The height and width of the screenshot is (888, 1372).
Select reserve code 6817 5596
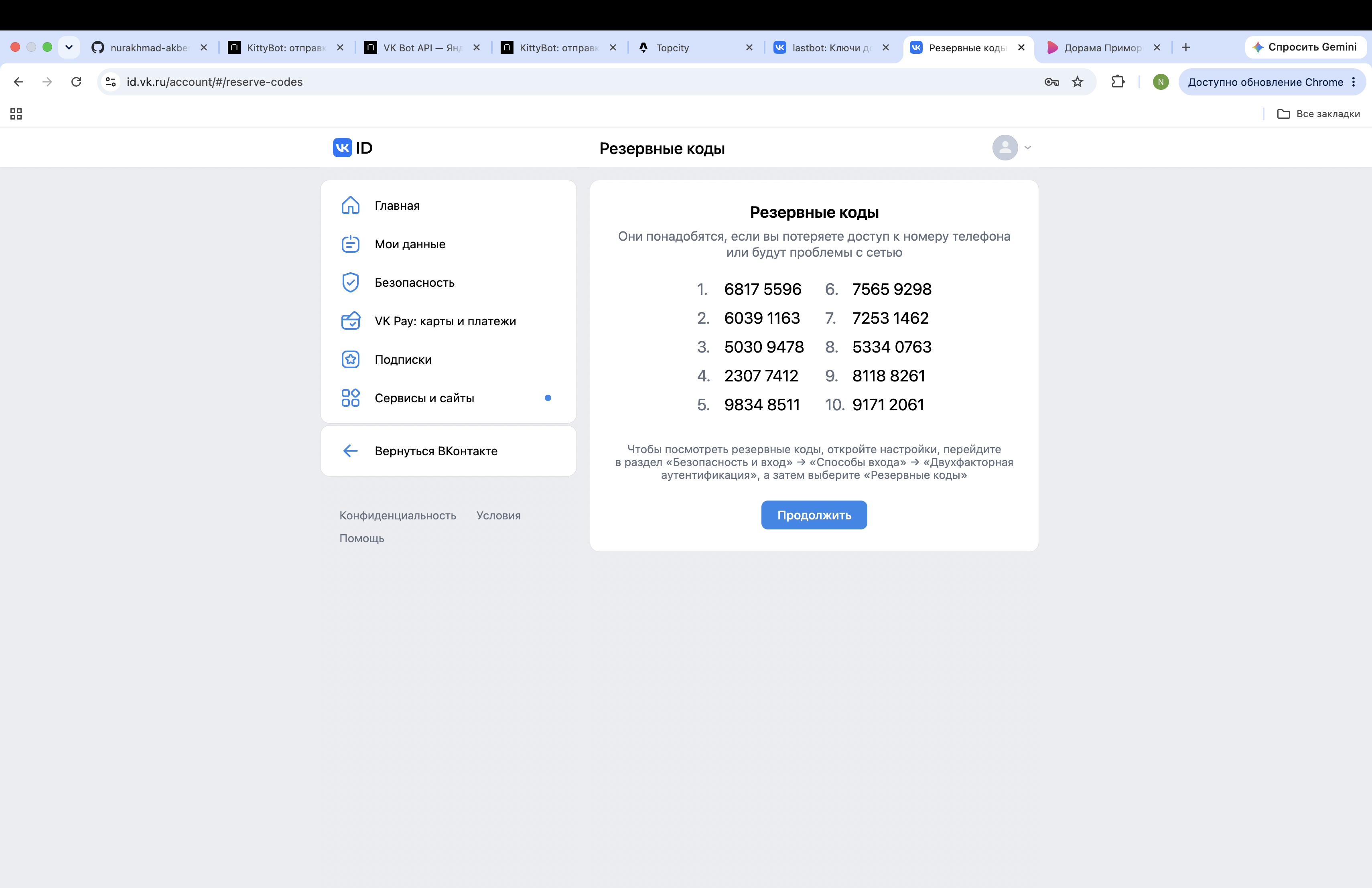[763, 289]
